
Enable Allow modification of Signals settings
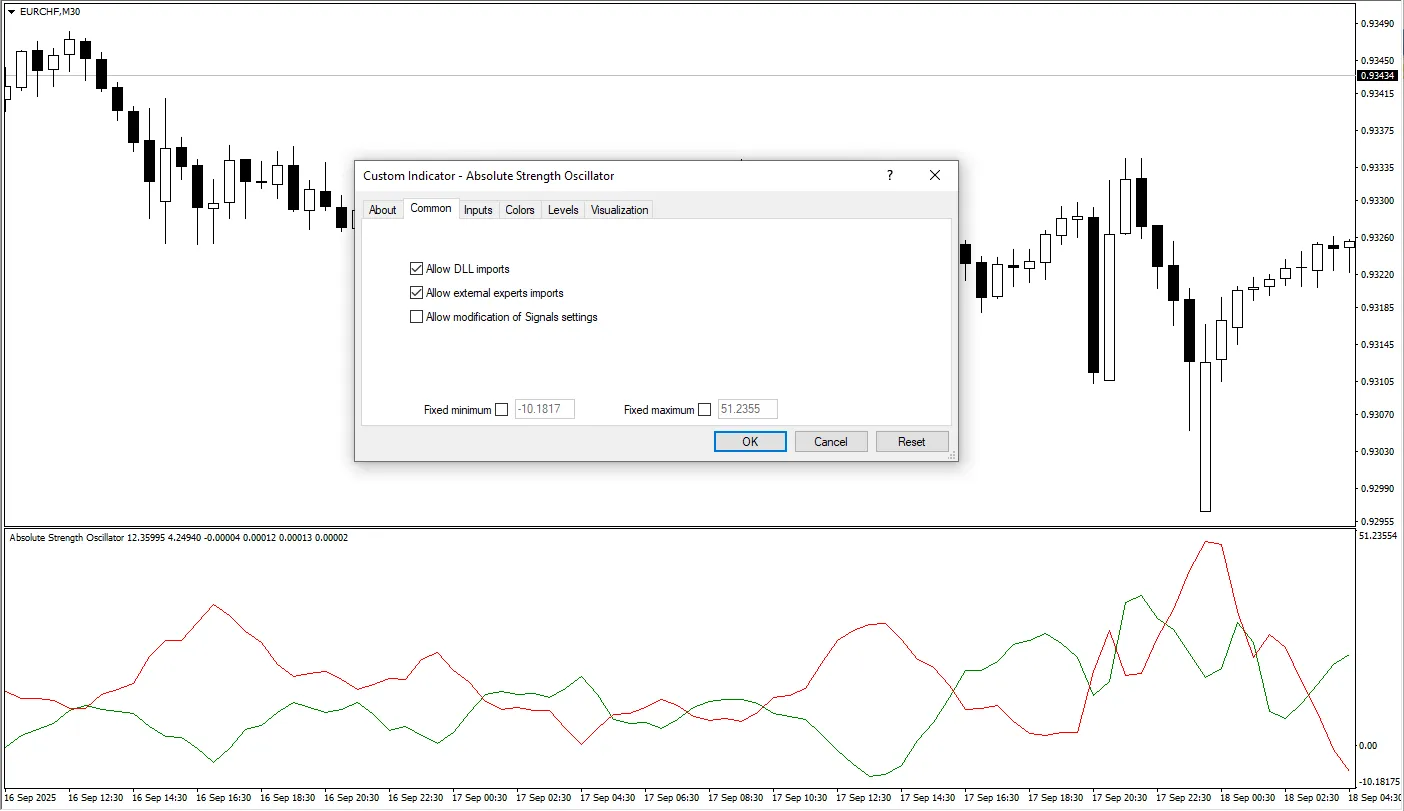(417, 316)
